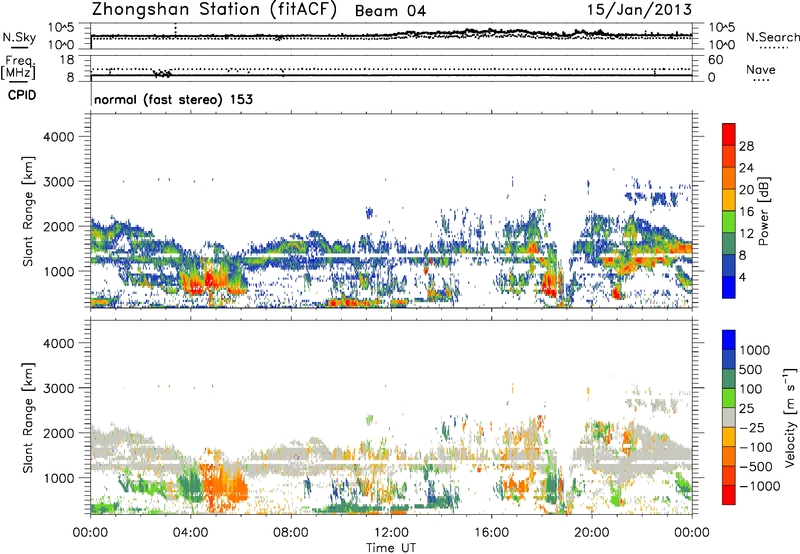
Task: Click the 20:00 time axis label
Action: point(591,533)
